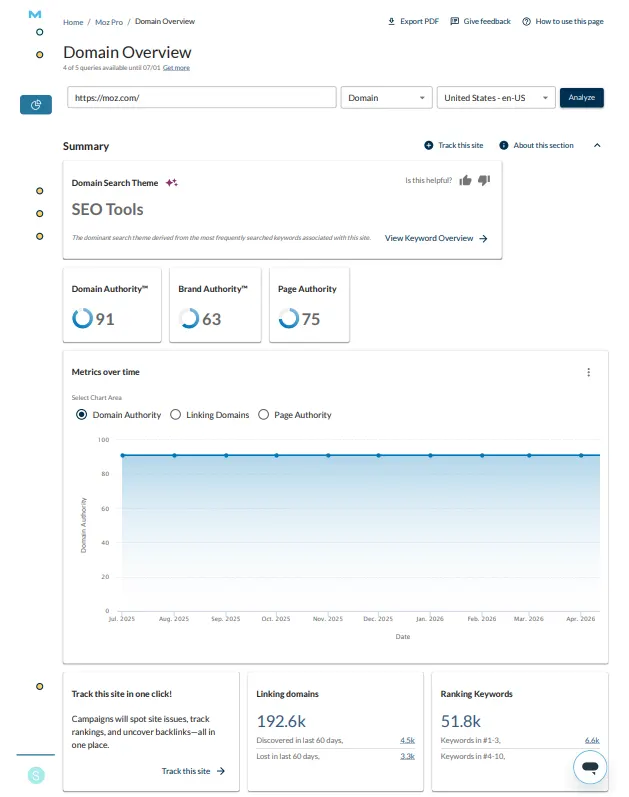Open the 6.6k keywords in #1-3 link
The image size is (629, 797).
[x=592, y=740]
